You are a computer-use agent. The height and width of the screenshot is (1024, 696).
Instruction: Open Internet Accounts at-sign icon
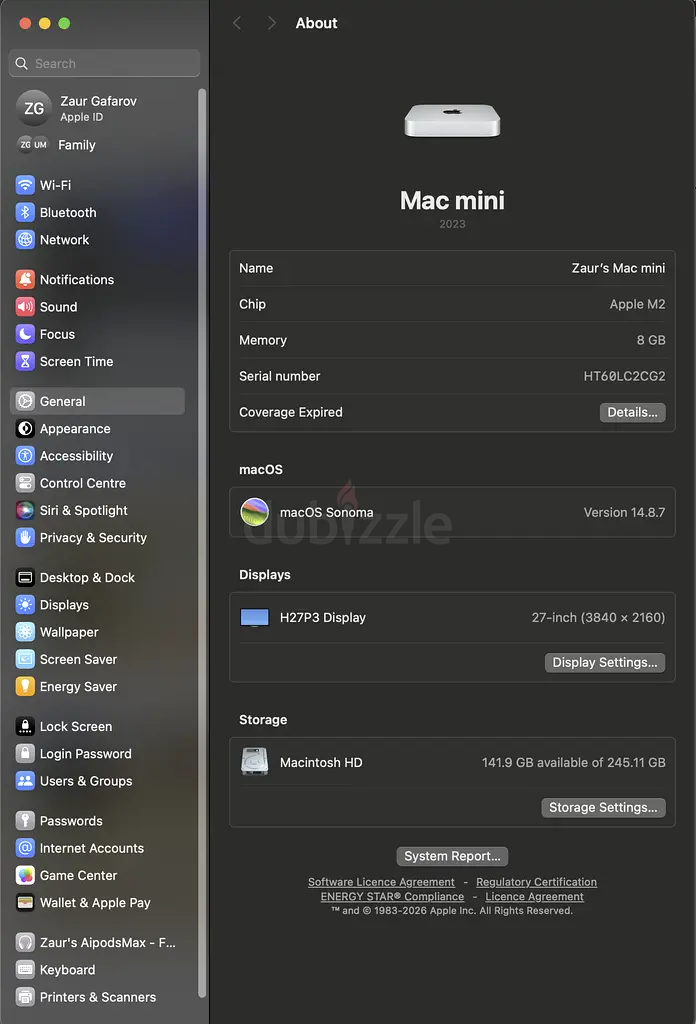click(x=25, y=848)
